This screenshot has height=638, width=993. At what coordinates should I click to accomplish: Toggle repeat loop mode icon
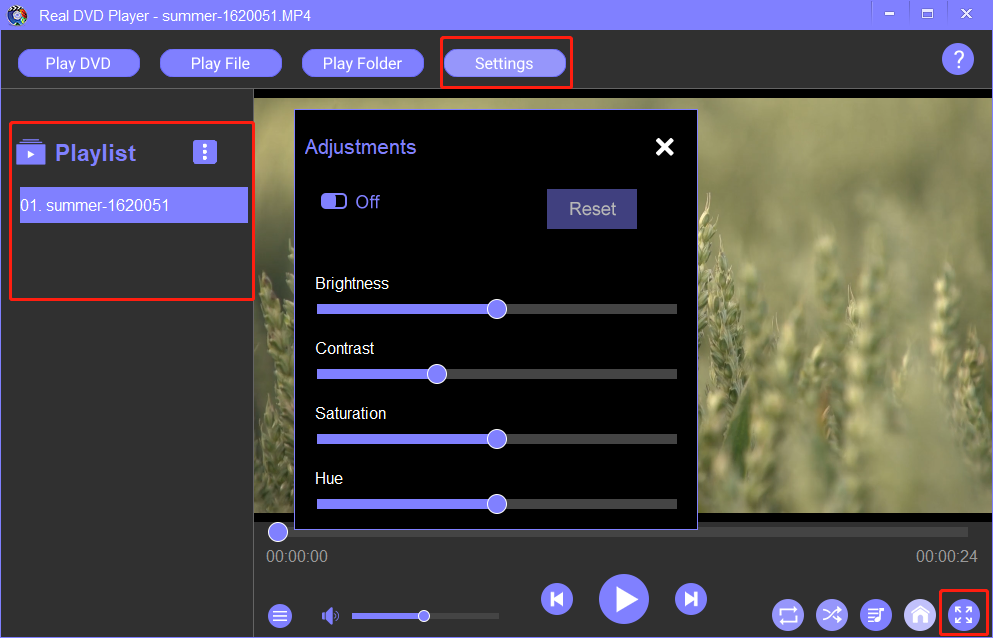788,614
